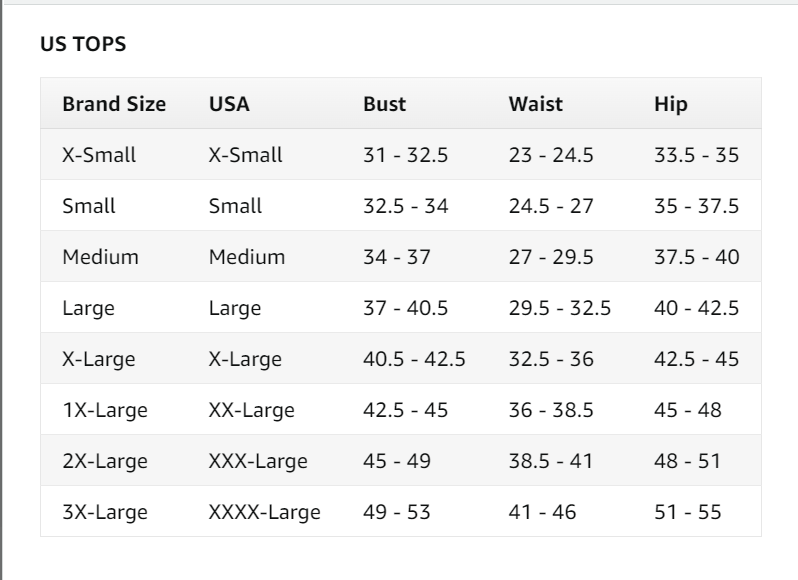Click the Brand Size column header
798x580 pixels.
tap(114, 104)
